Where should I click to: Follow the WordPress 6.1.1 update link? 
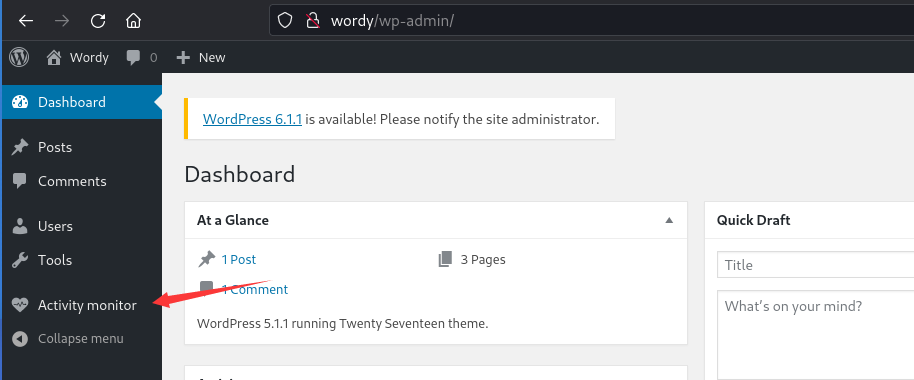pyautogui.click(x=252, y=119)
